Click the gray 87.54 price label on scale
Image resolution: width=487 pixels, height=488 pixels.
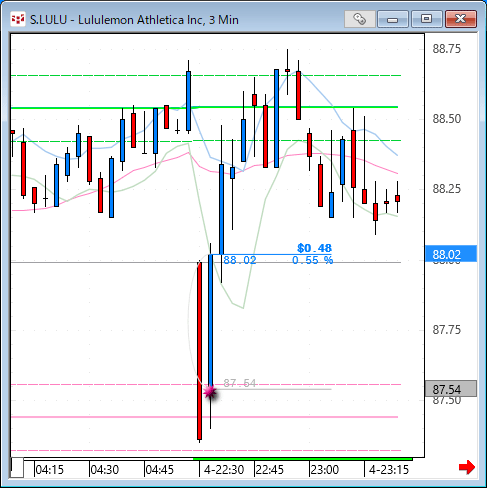click(x=451, y=389)
